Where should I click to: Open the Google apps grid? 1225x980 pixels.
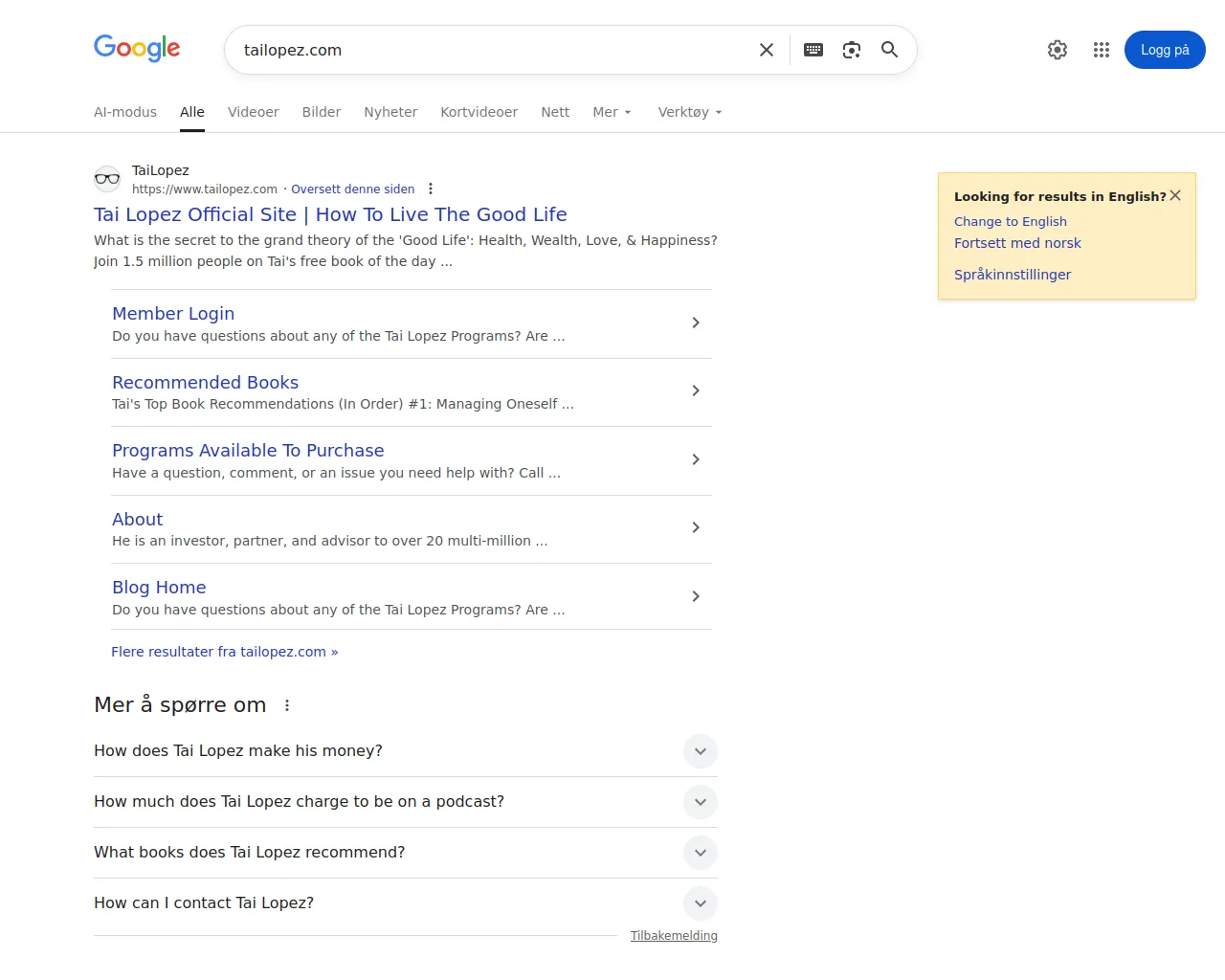[1102, 50]
